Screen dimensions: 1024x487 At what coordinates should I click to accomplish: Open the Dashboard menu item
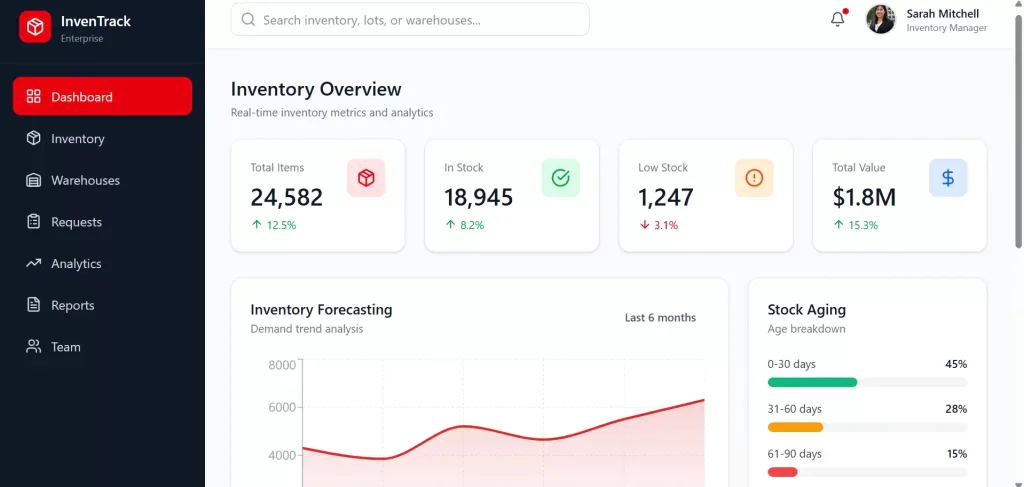[x=103, y=97]
